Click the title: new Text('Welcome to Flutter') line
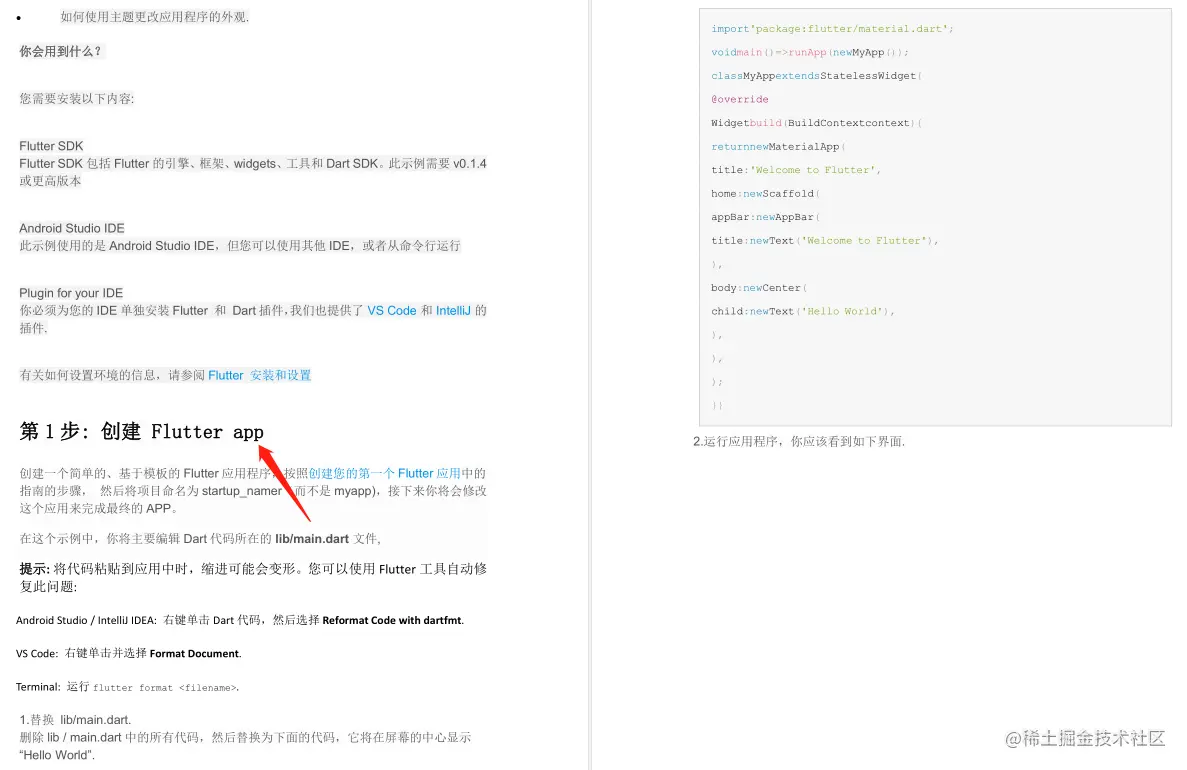The height and width of the screenshot is (770, 1187). (824, 240)
